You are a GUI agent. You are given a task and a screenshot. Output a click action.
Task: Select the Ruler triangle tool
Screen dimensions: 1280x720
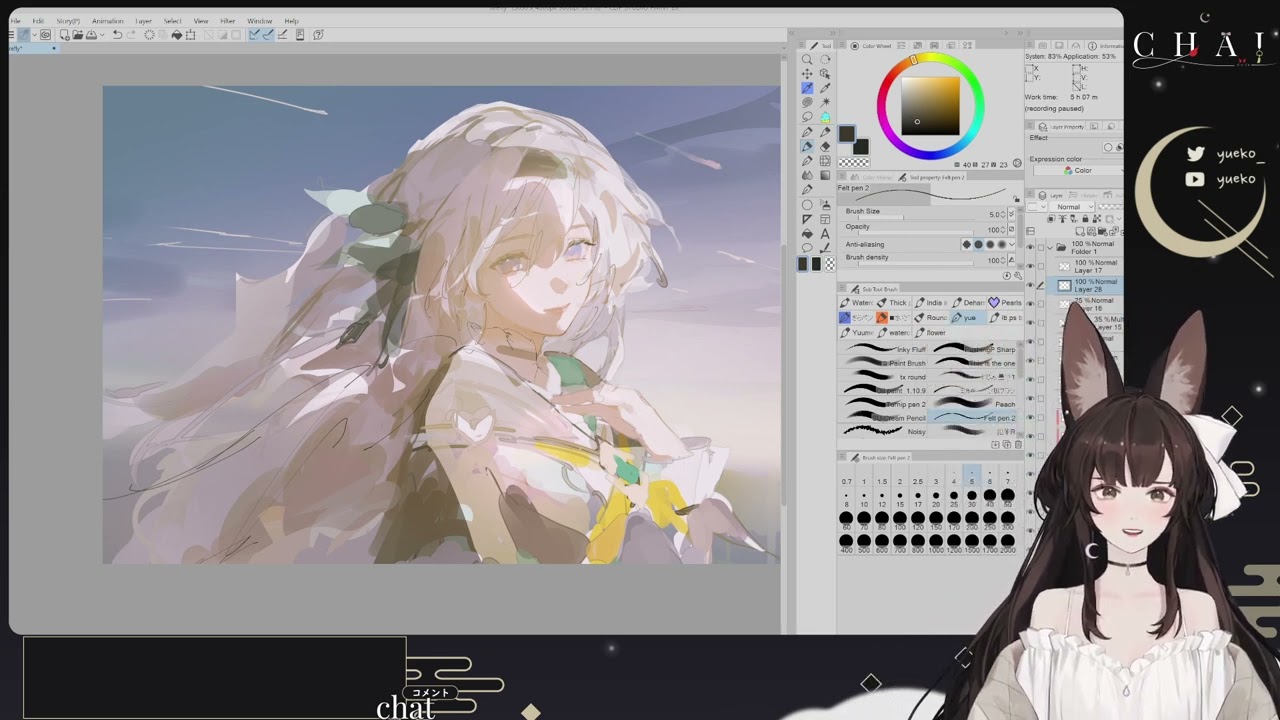point(807,219)
